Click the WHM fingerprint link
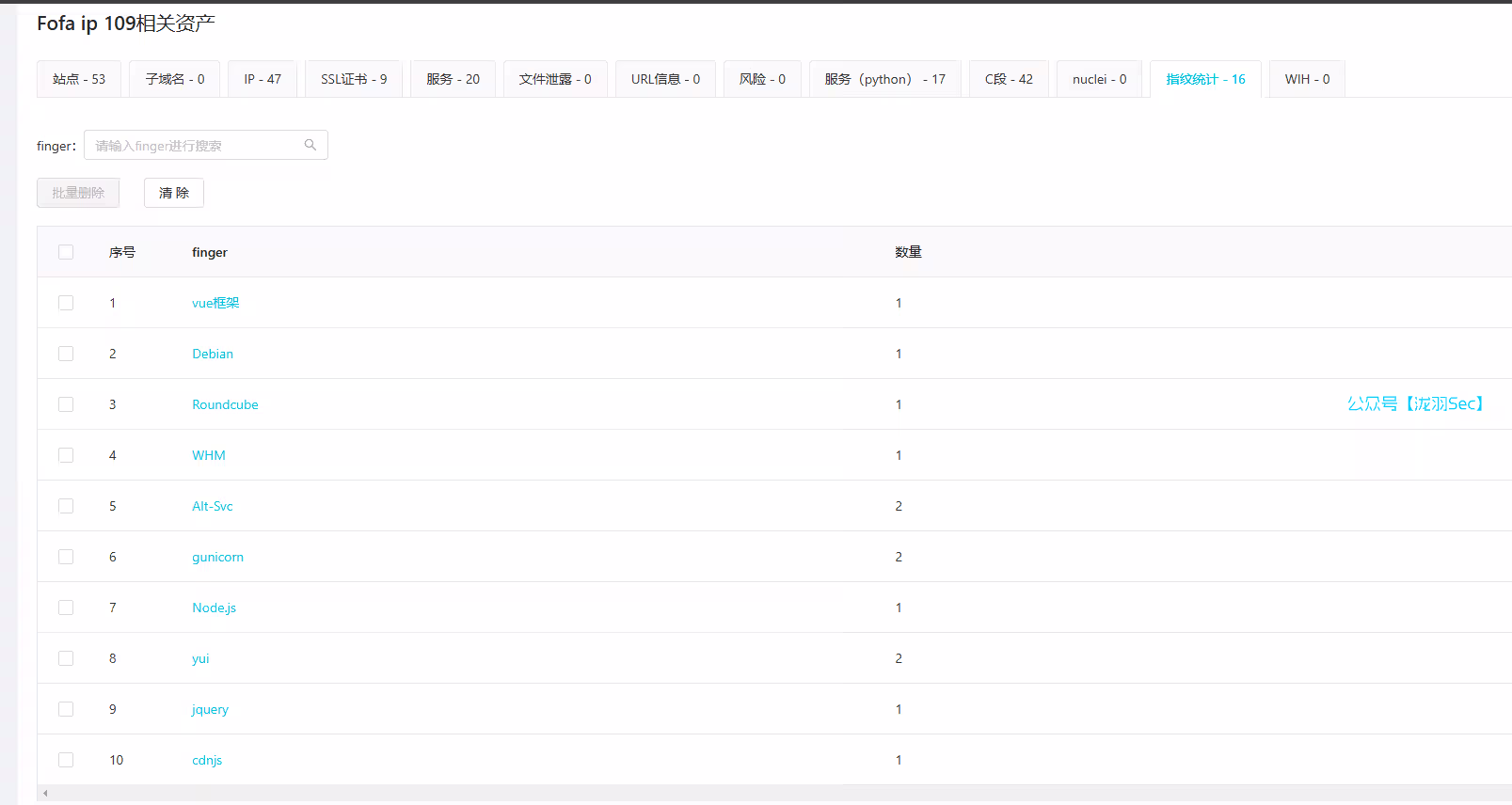 (x=209, y=455)
